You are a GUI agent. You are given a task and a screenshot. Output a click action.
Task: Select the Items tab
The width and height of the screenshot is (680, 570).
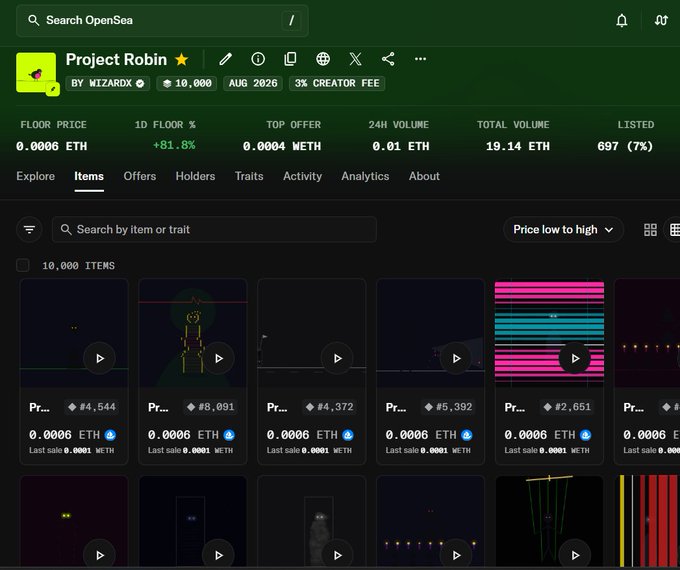[x=89, y=176]
